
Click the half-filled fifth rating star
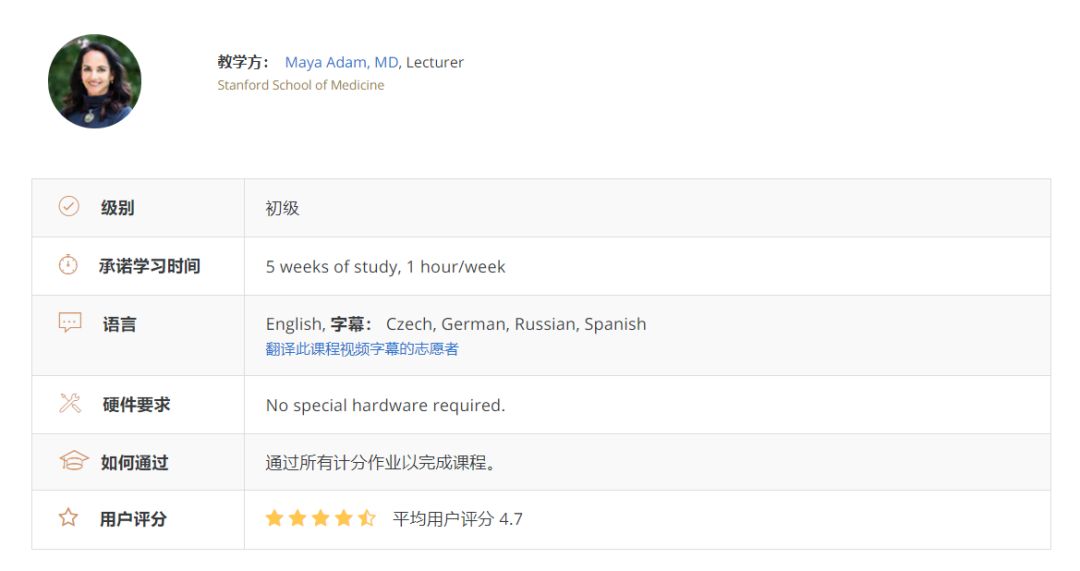pos(366,518)
